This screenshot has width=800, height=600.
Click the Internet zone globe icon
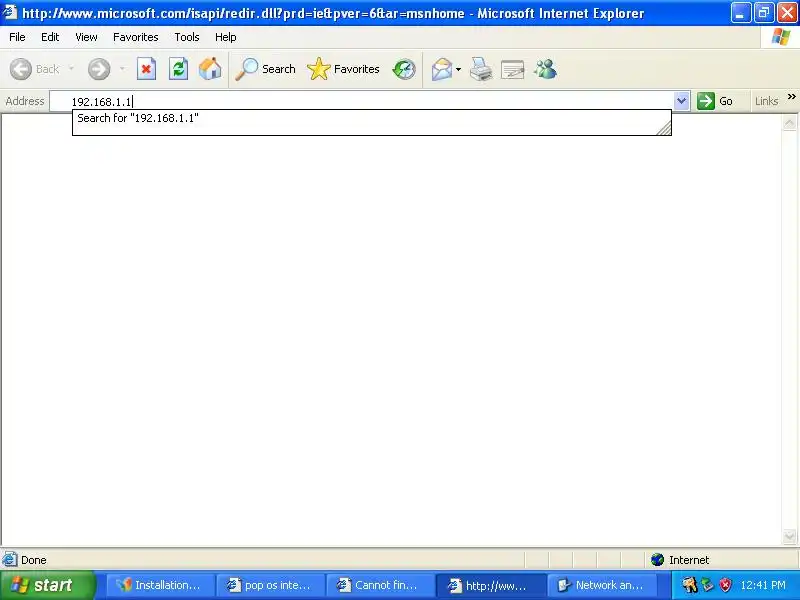pos(658,560)
